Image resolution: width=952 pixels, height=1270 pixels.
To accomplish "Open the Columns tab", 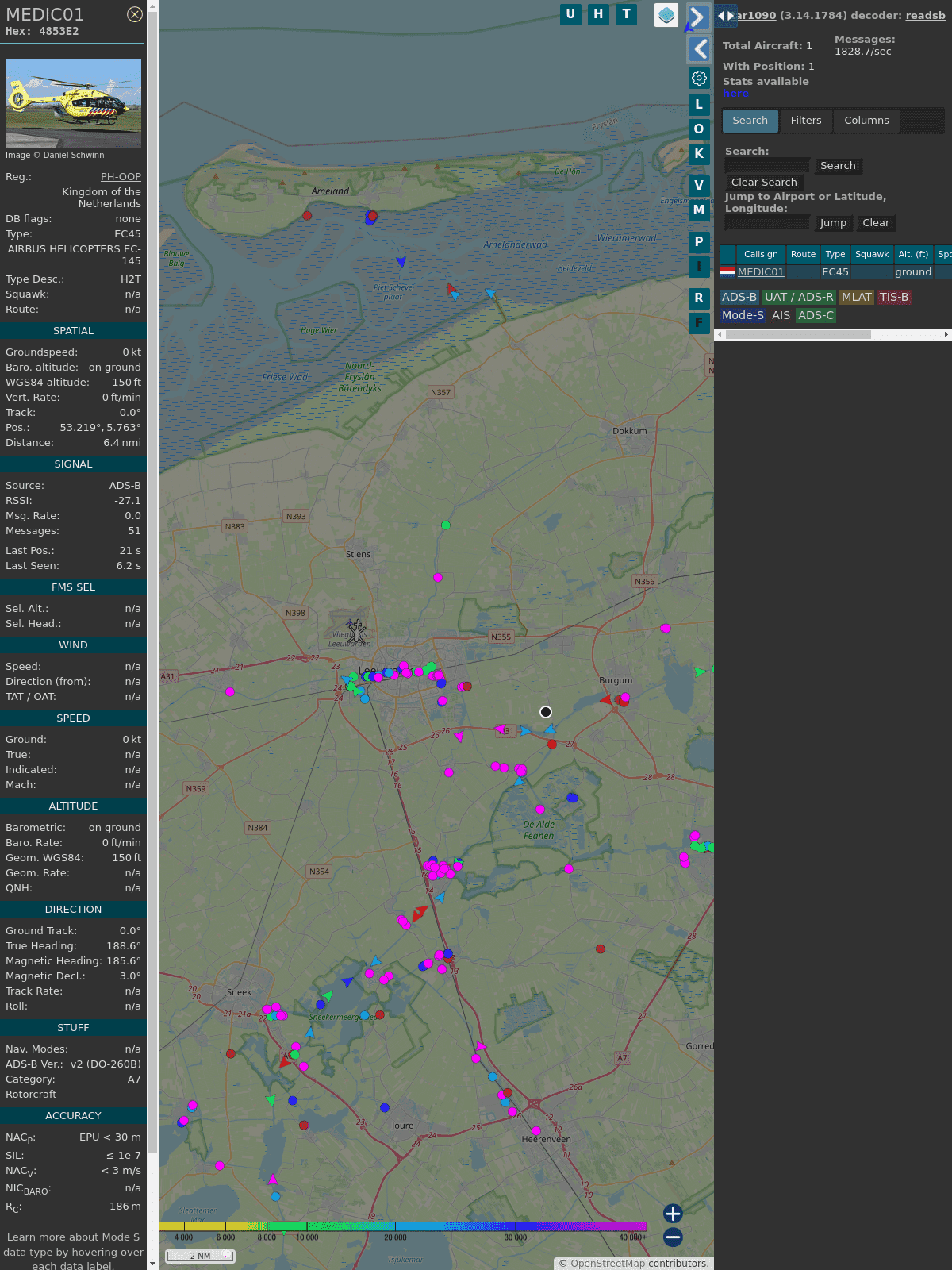I will click(x=866, y=121).
